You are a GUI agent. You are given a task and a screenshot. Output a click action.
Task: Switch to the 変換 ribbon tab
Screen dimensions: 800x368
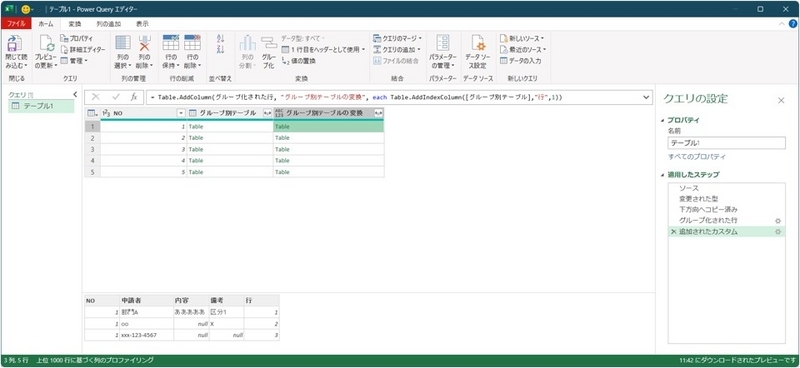(x=75, y=23)
